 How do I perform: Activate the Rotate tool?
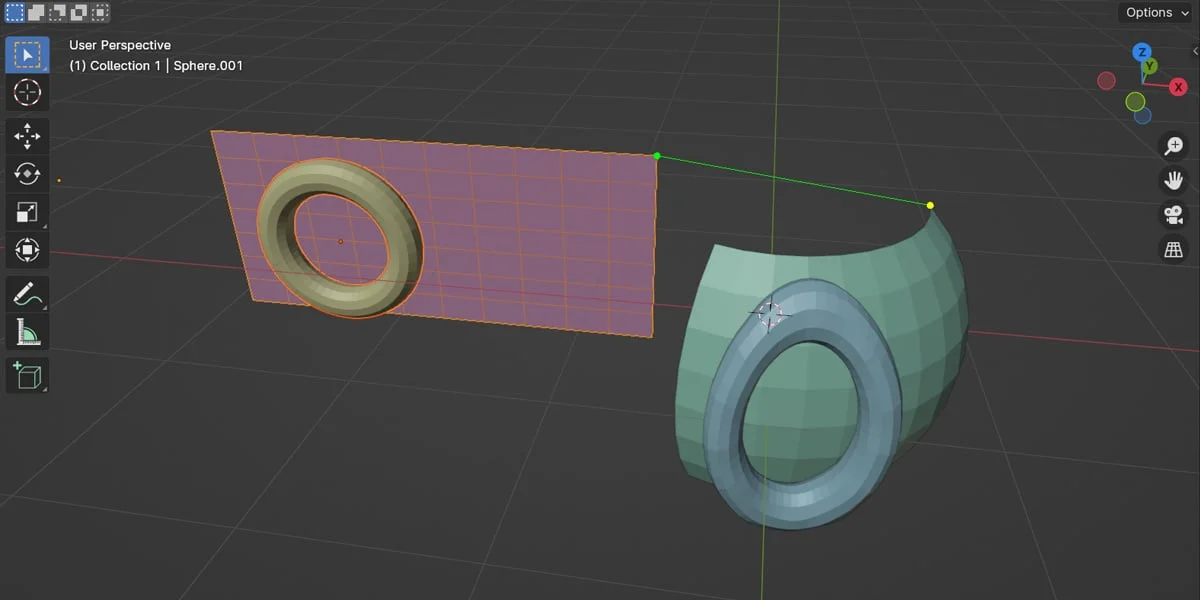[27, 174]
